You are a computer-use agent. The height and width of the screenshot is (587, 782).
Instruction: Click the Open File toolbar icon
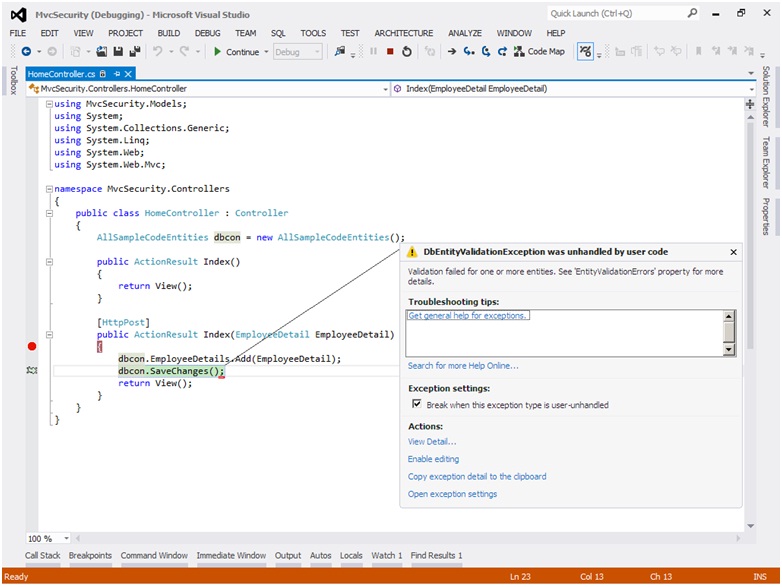point(102,51)
